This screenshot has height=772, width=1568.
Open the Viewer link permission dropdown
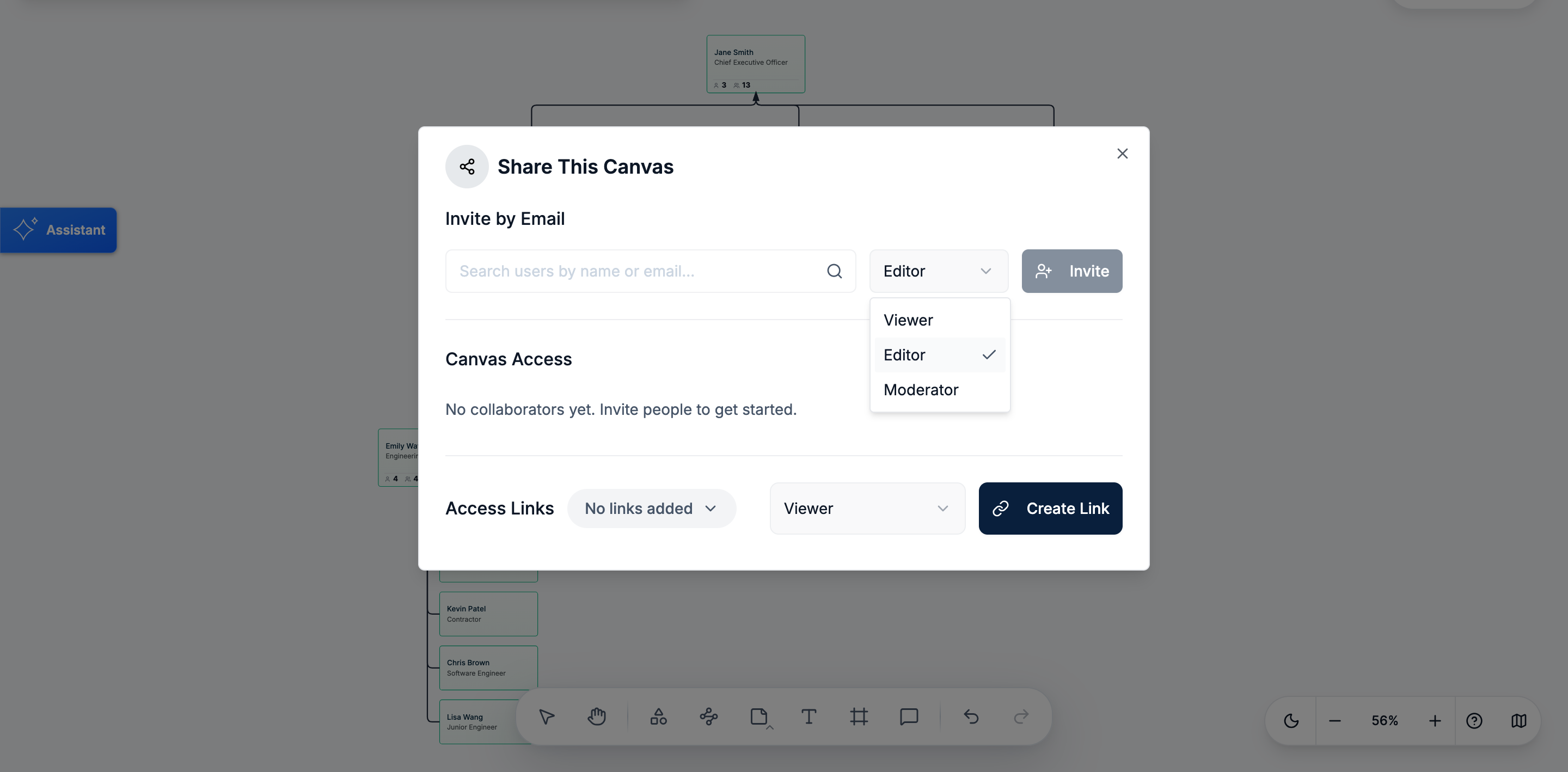867,508
